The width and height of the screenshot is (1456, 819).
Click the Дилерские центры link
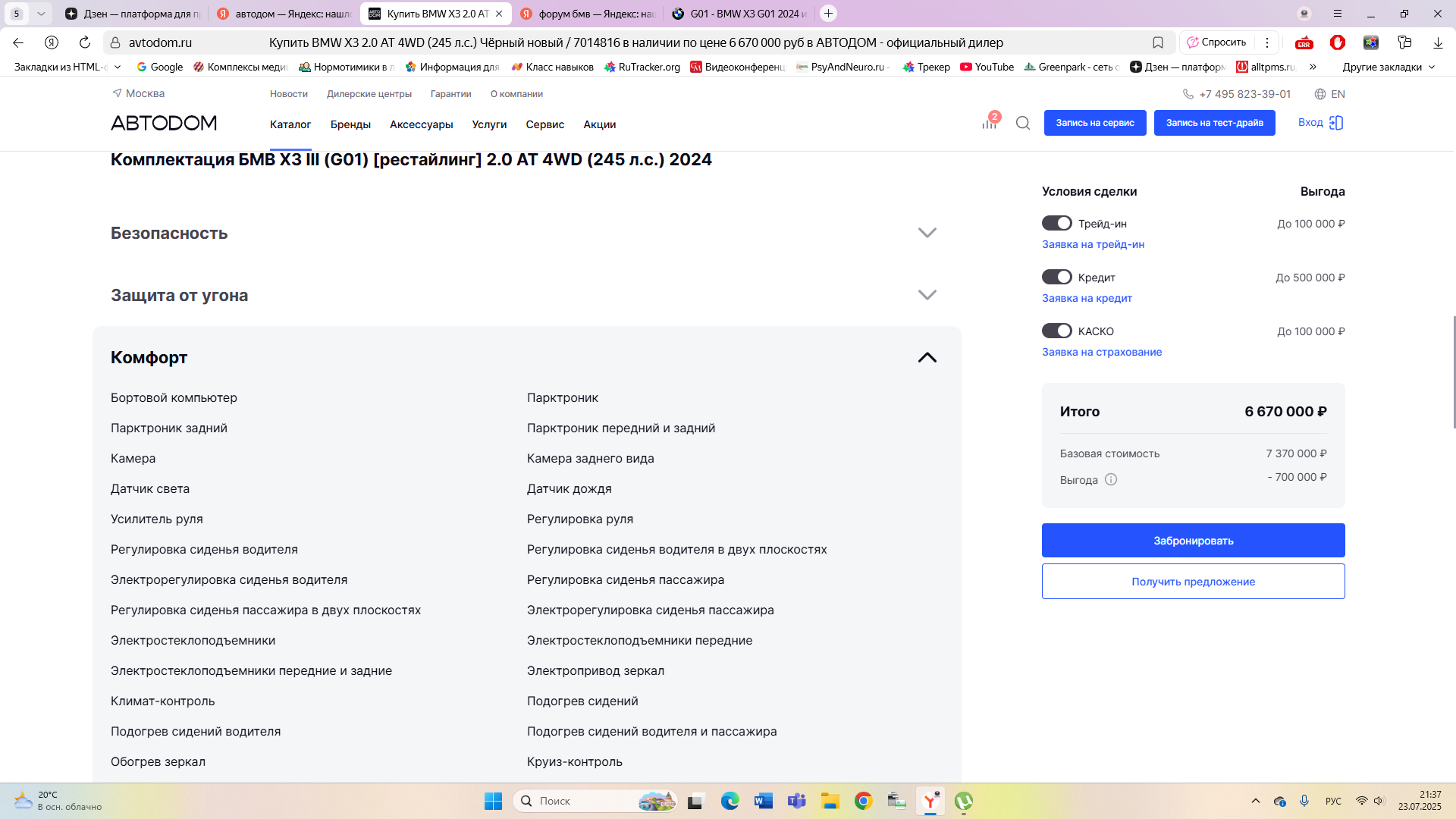[369, 94]
